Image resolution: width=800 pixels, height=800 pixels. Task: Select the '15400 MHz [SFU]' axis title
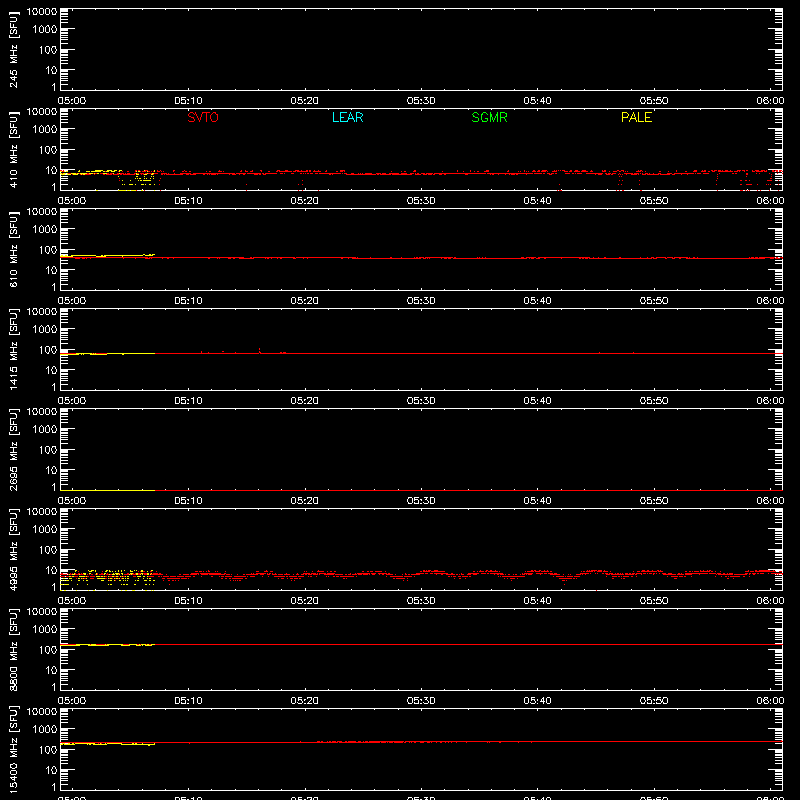click(14, 749)
